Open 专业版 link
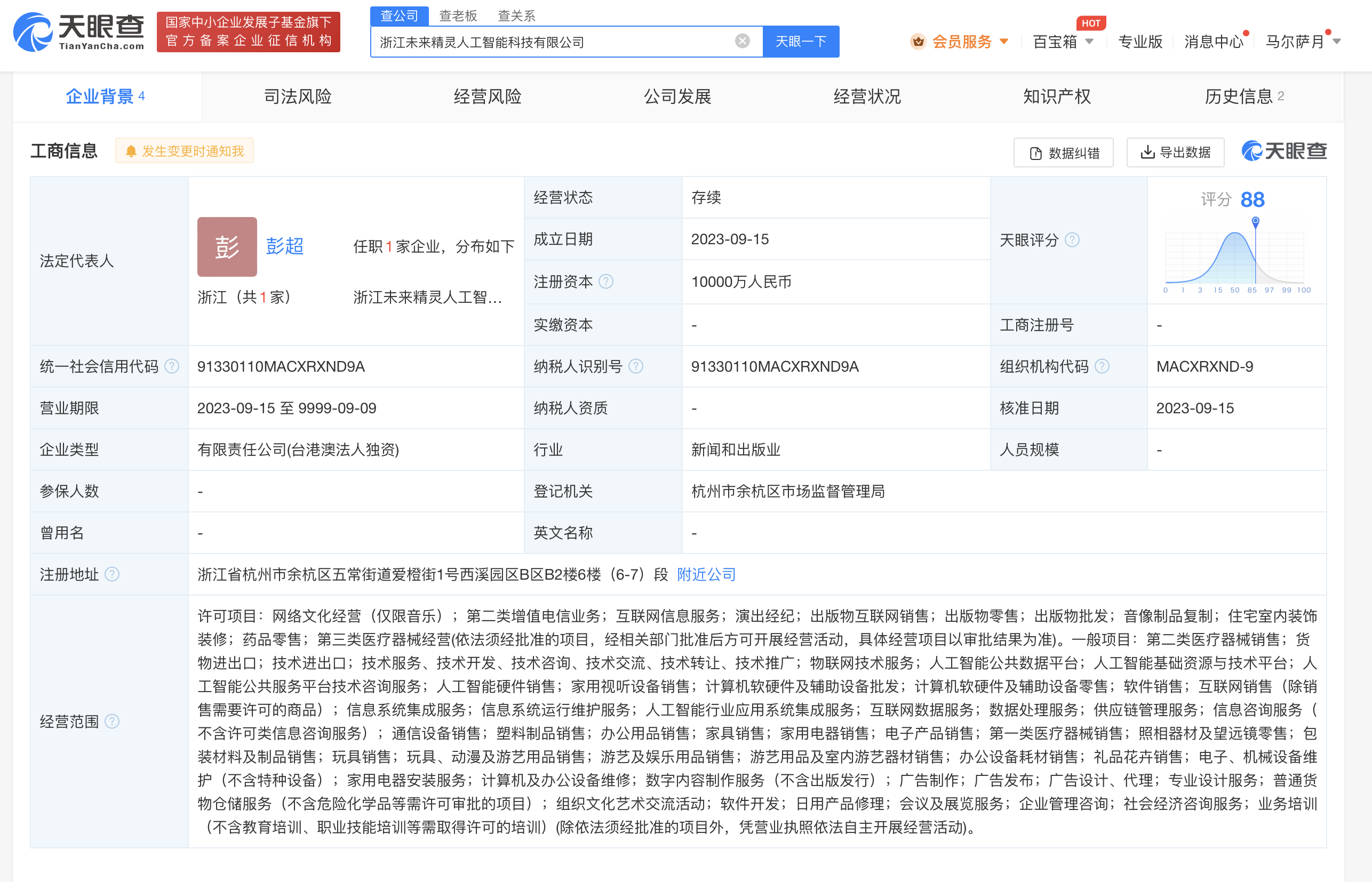Screen dimensions: 1372x882 coord(1140,42)
